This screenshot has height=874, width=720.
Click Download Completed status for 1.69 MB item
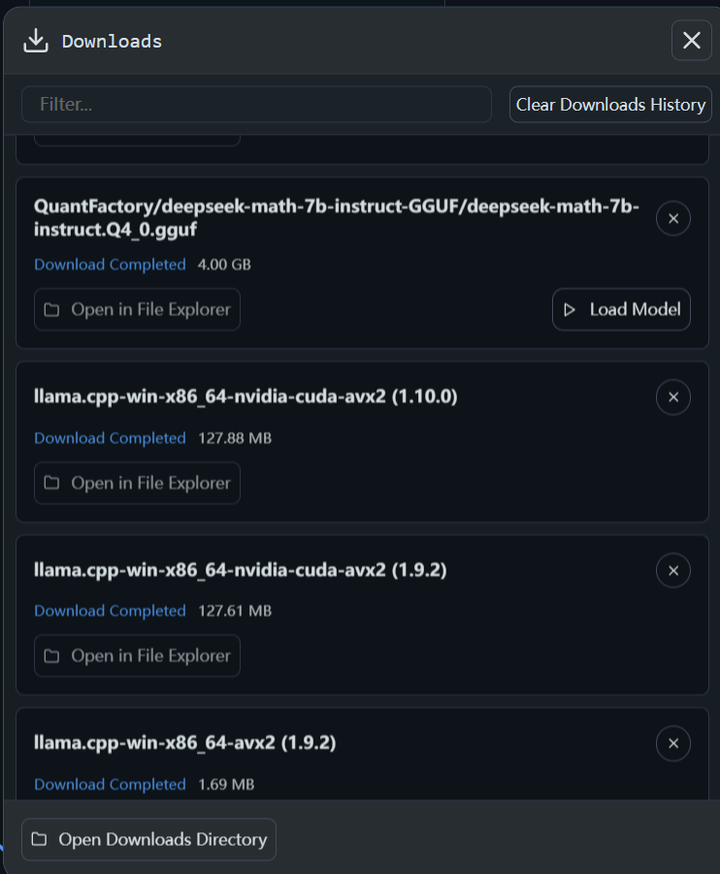click(110, 784)
